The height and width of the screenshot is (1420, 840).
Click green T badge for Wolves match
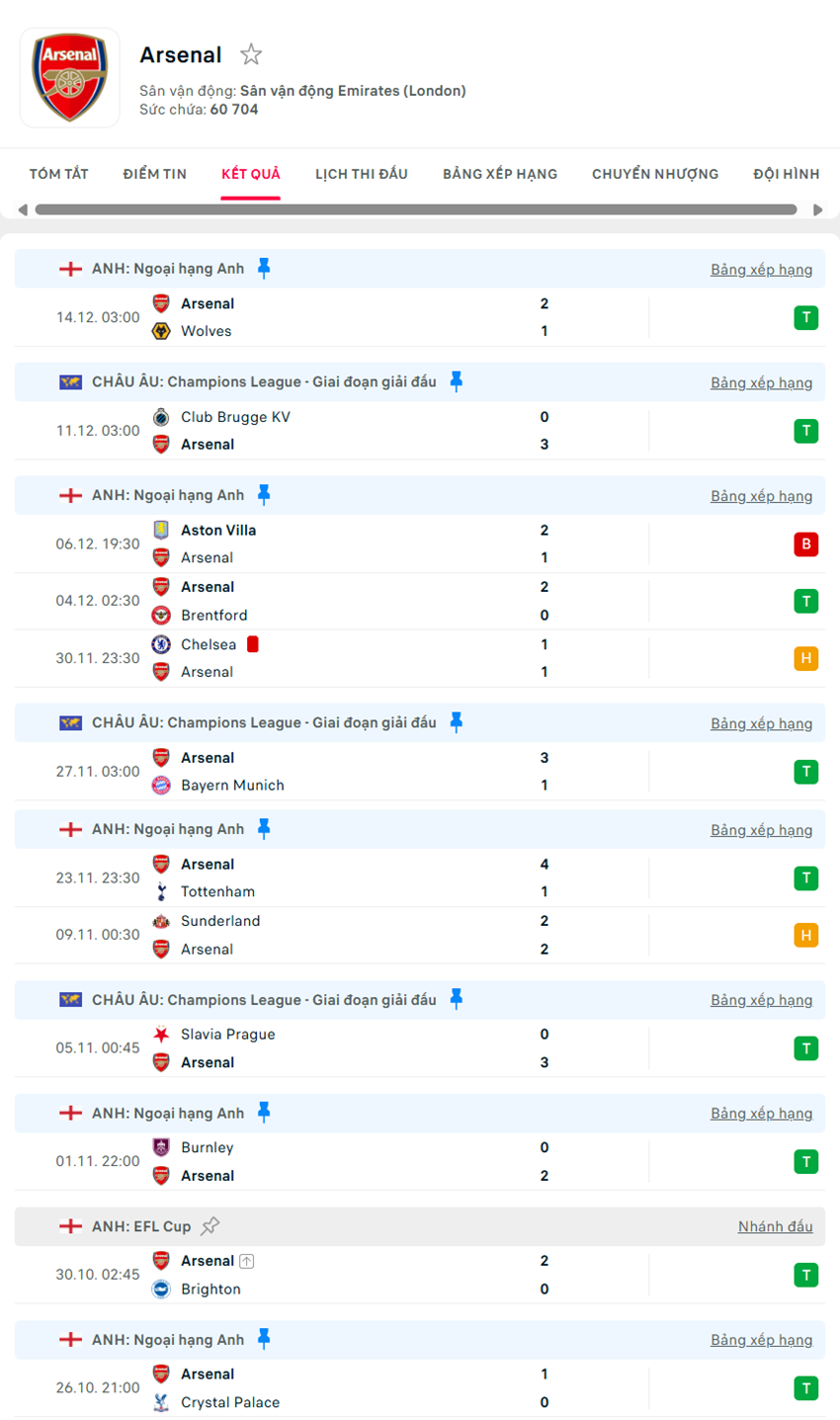pyautogui.click(x=805, y=317)
